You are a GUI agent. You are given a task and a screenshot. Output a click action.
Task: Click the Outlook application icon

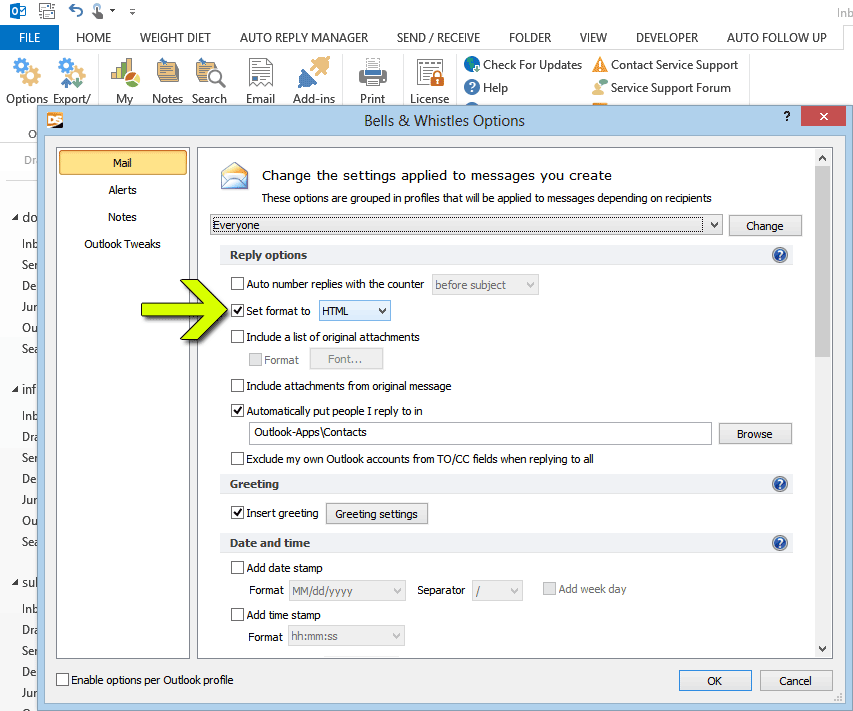click(x=18, y=10)
